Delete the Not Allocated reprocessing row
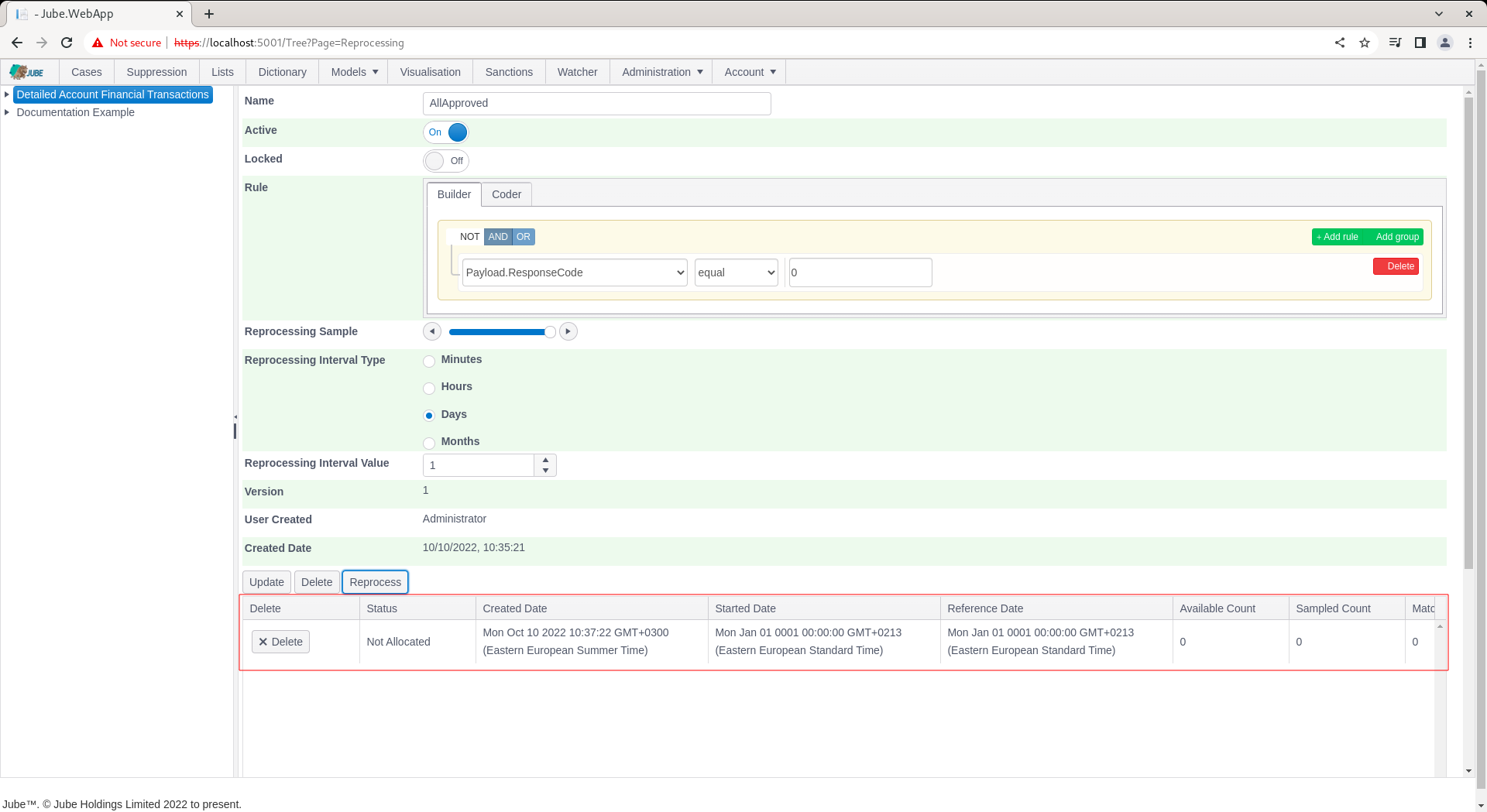This screenshot has width=1487, height=812. (280, 642)
